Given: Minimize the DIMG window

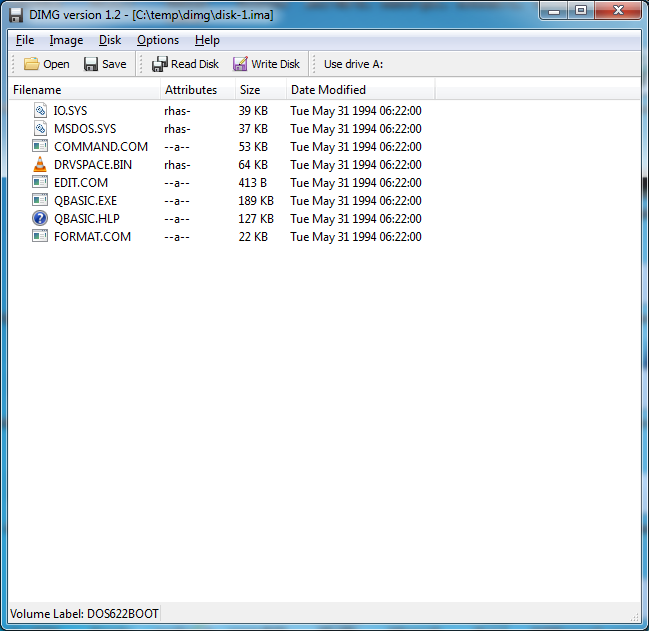Looking at the screenshot, I should (554, 11).
